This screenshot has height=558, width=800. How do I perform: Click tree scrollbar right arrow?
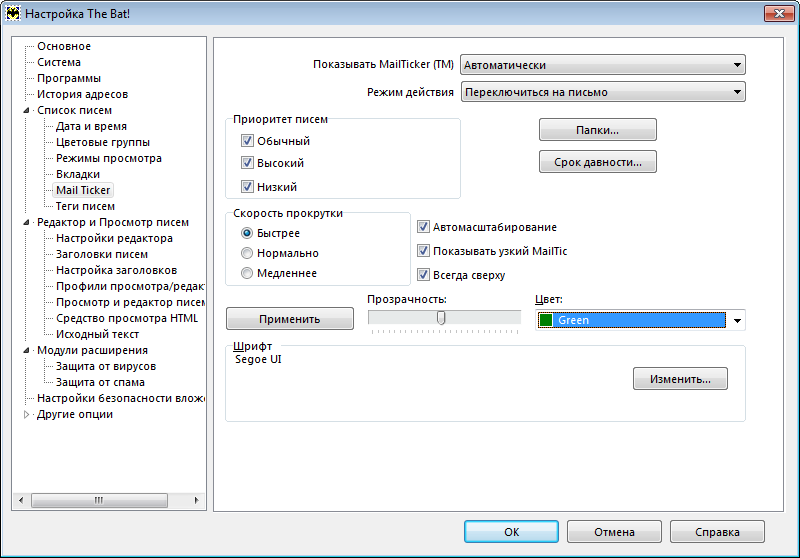(196, 500)
